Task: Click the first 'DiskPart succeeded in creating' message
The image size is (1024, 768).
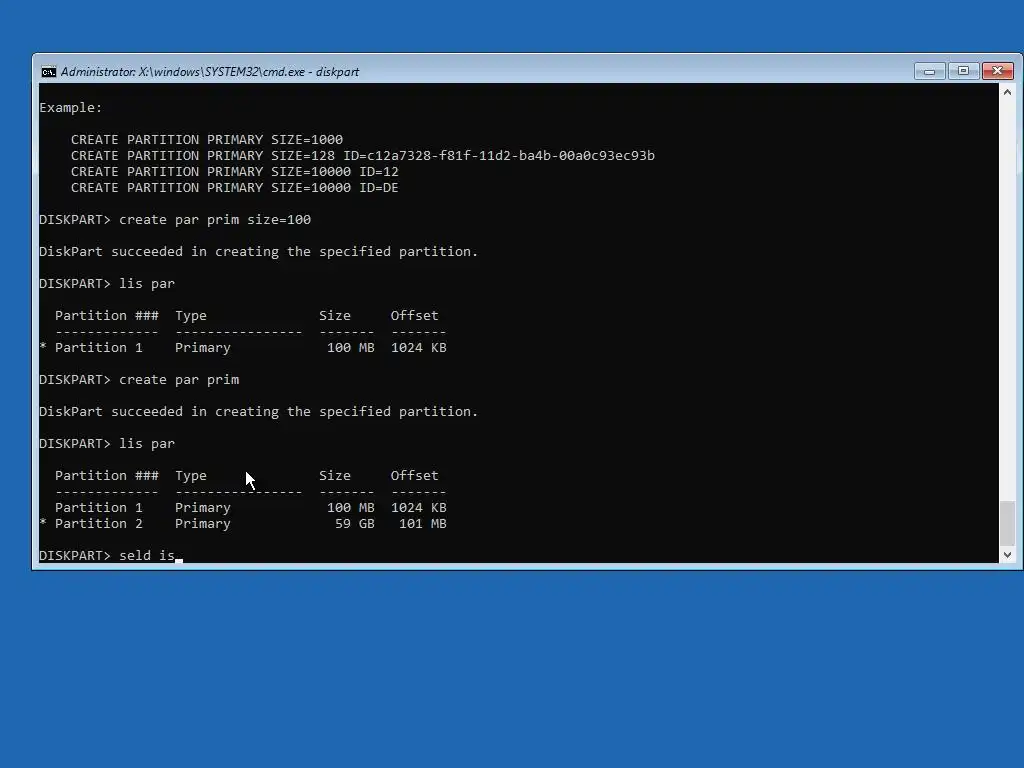Action: pos(259,251)
